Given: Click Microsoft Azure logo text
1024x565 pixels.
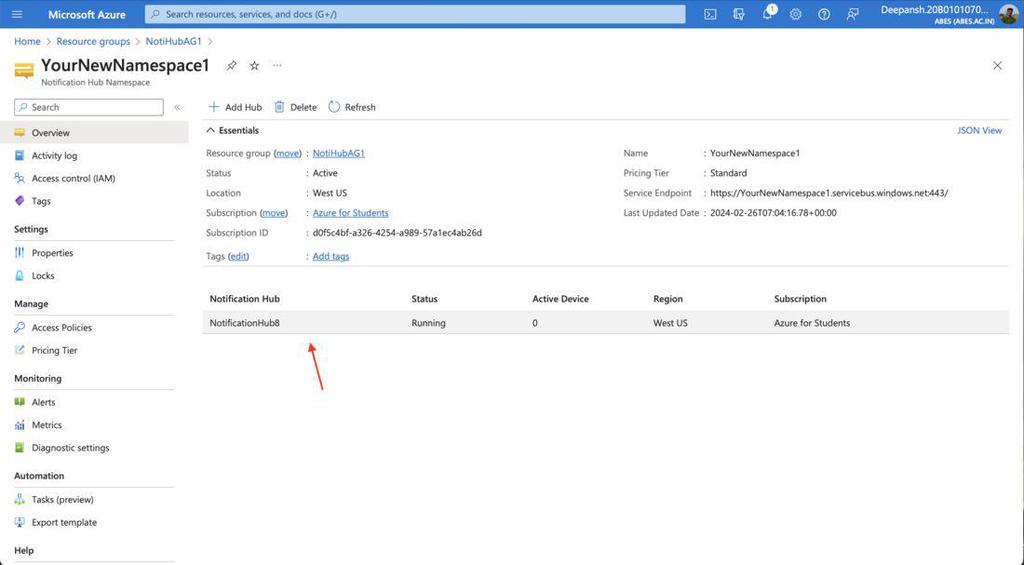Looking at the screenshot, I should 87,14.
